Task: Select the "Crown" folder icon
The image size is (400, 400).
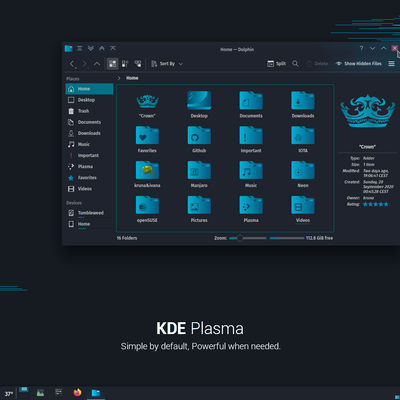Action: (147, 101)
